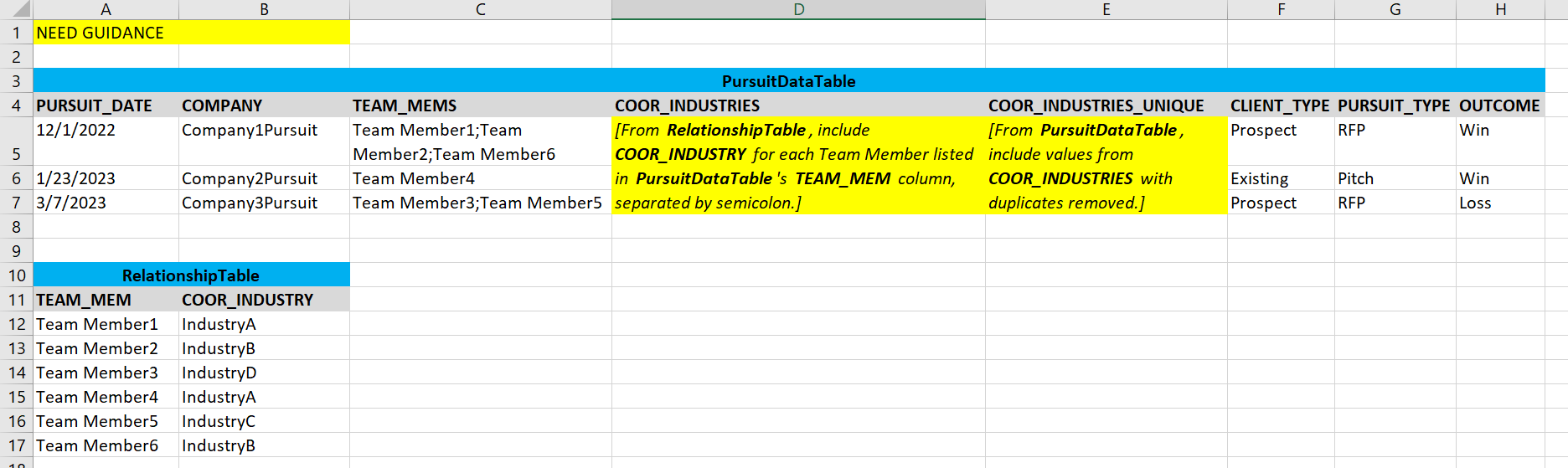Select the Company1Pursuit cell

pos(264,141)
